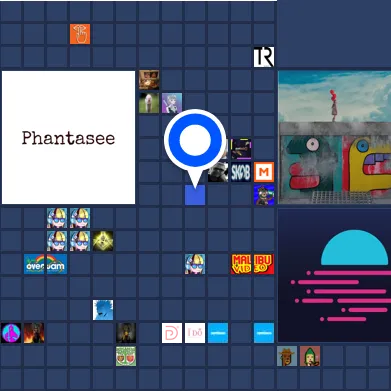
Task: Select the pink D logo tile
Action: 172,333
